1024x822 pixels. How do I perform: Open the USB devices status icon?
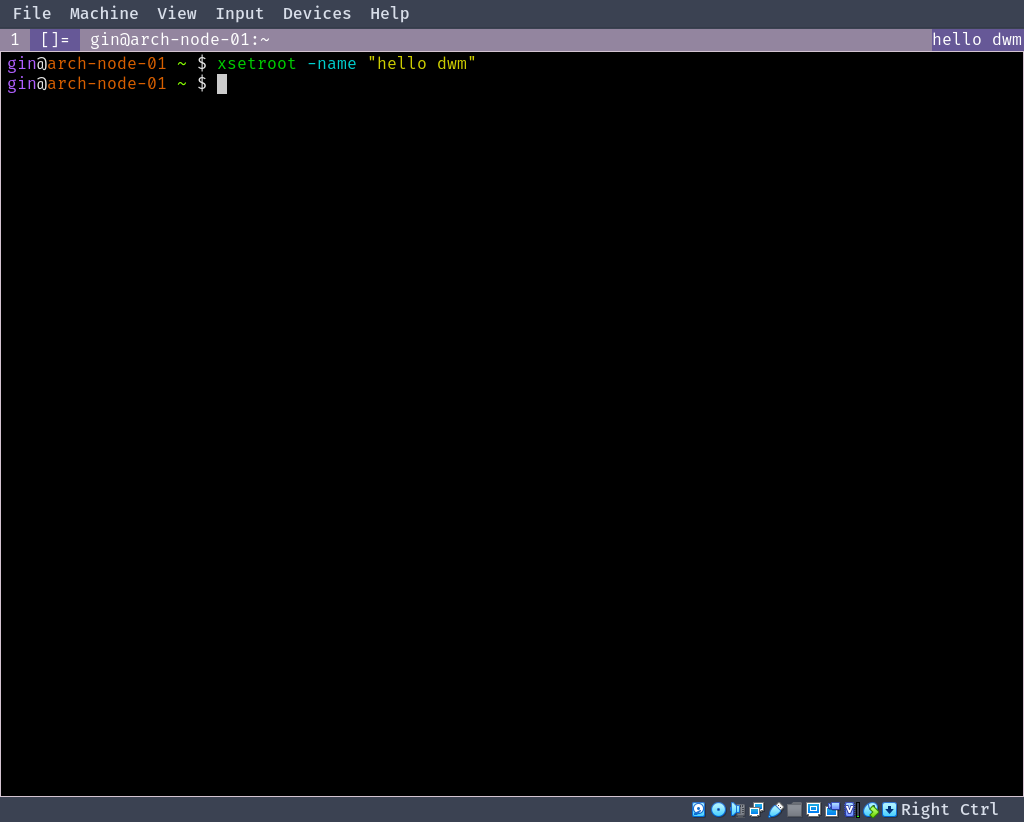(x=775, y=809)
